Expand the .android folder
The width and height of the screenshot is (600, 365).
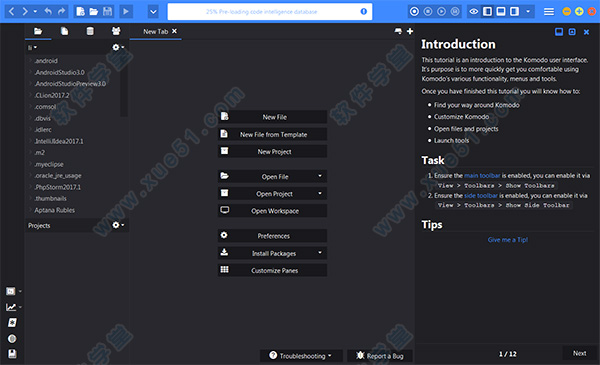(30, 60)
